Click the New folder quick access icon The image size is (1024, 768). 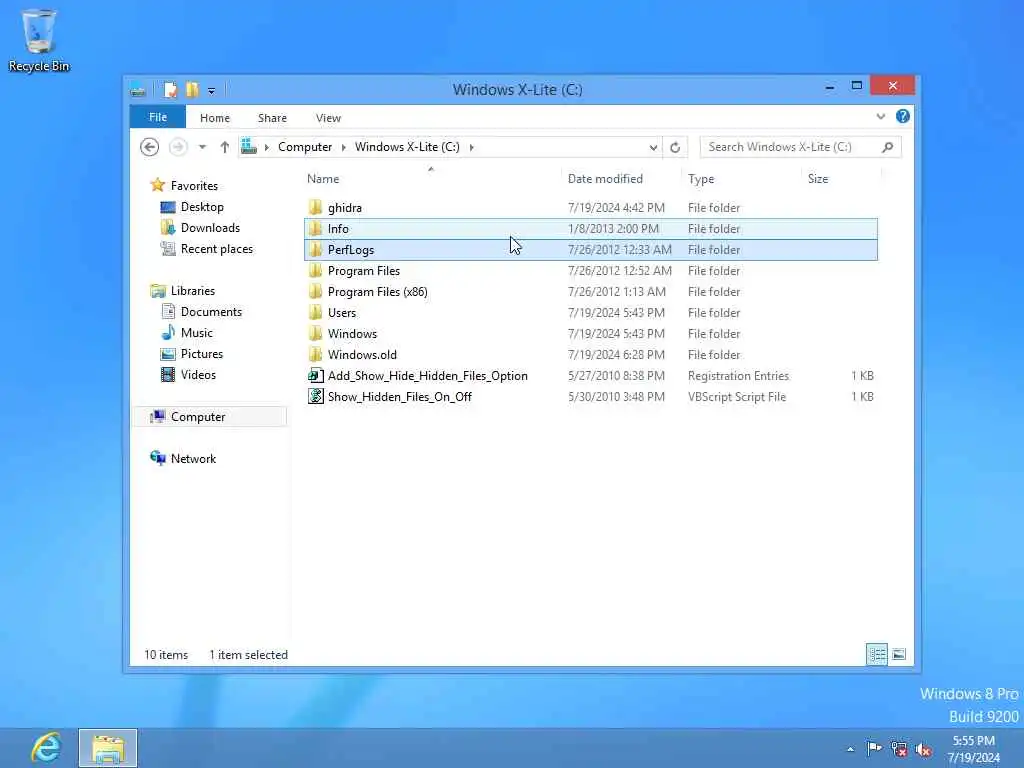tap(192, 90)
